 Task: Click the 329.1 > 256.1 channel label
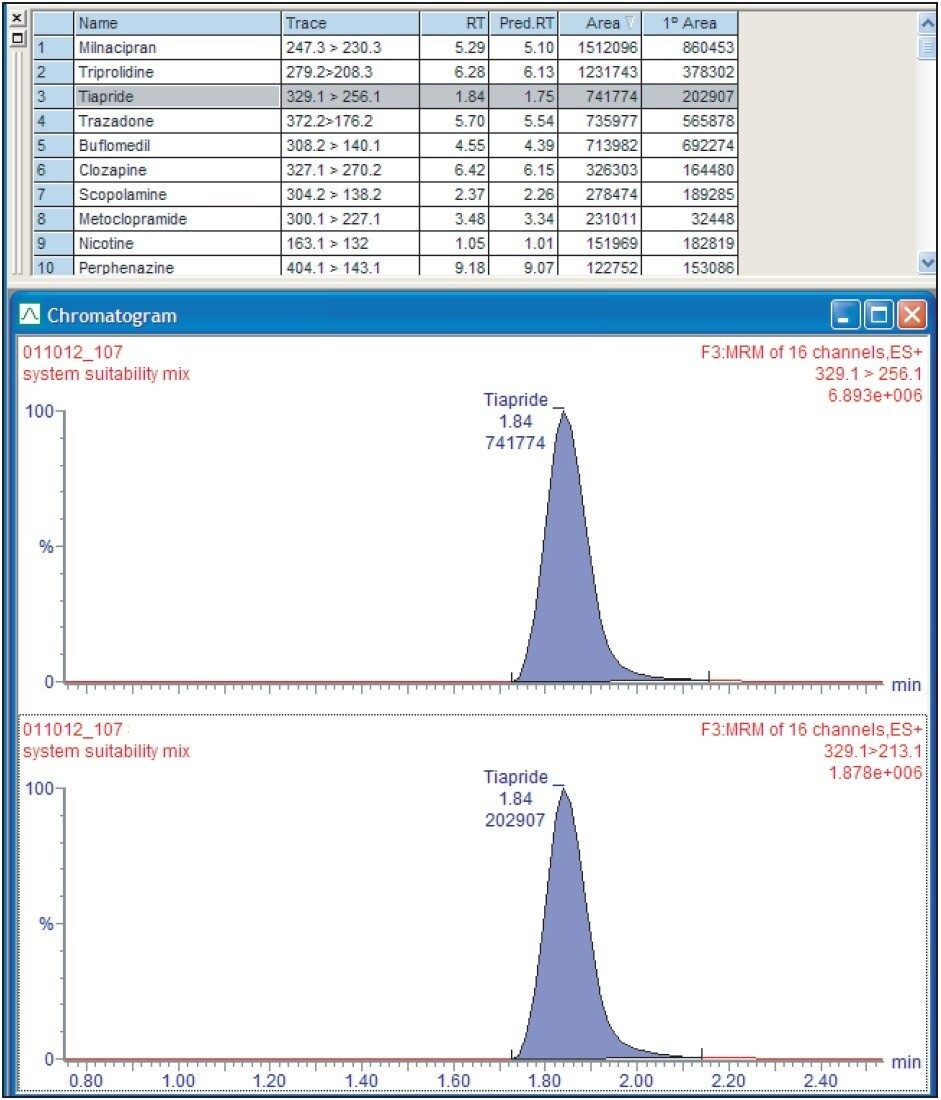869,374
